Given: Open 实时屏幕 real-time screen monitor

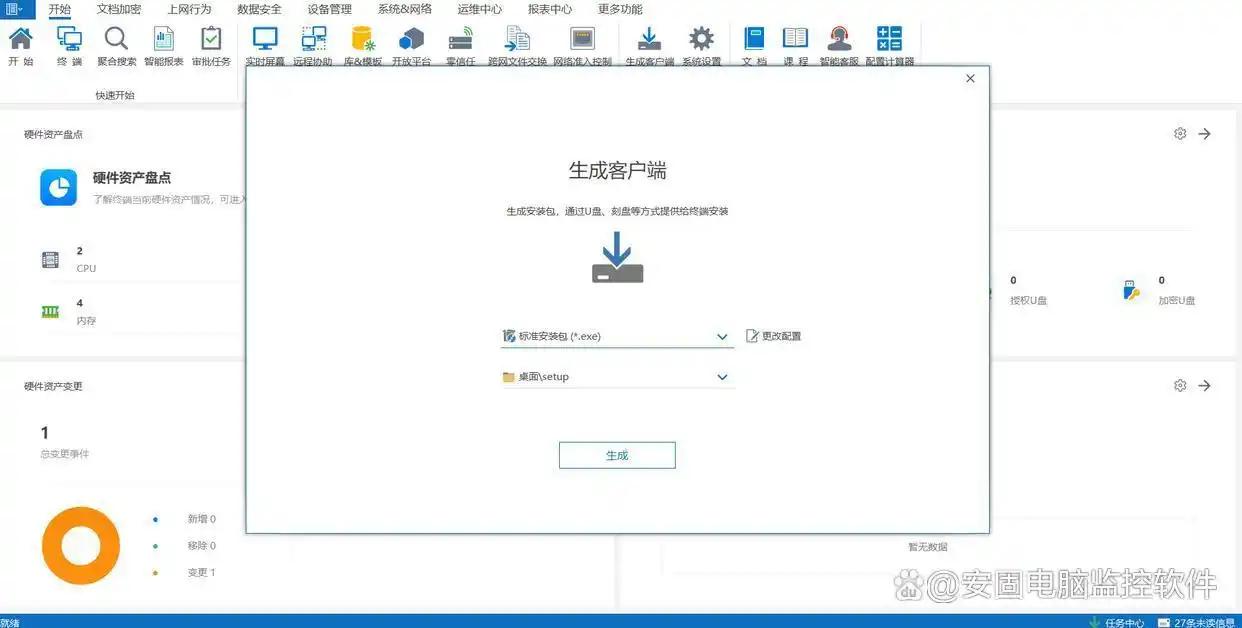Looking at the screenshot, I should coord(265,46).
